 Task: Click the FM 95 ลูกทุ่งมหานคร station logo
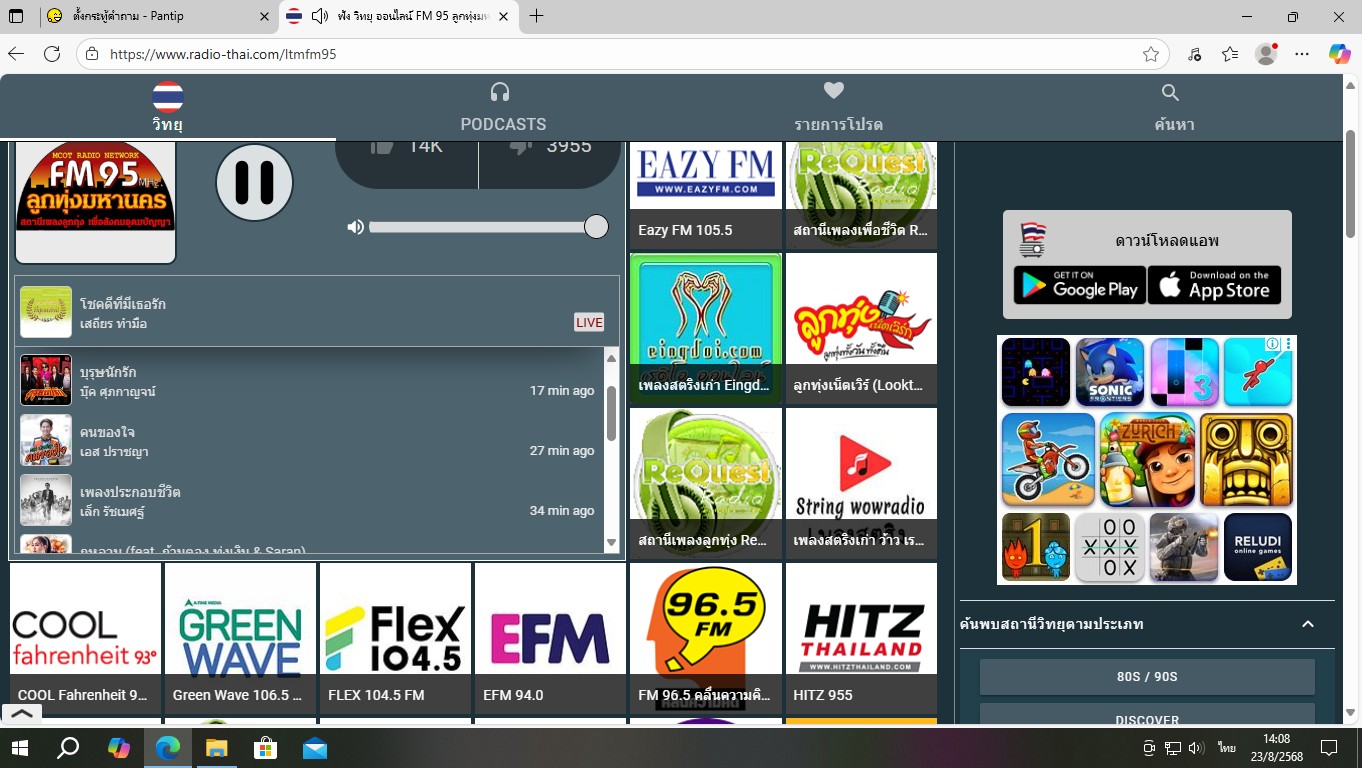click(96, 202)
